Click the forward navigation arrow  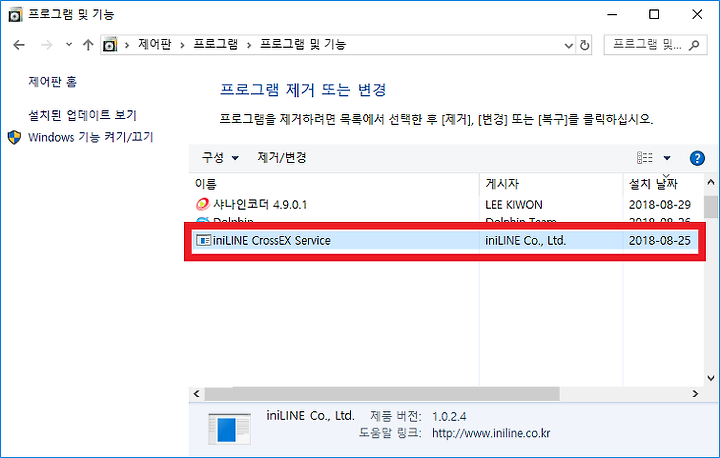46,45
